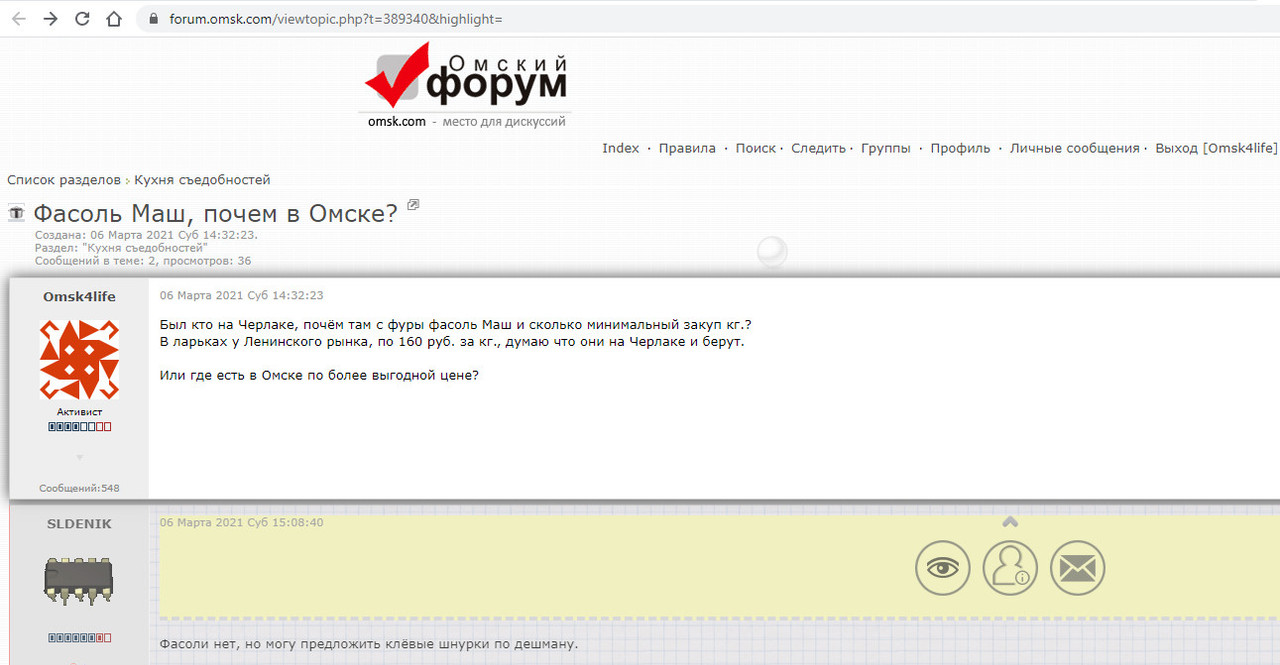Open topic title Фасоль Маш, почем в Омске?

(216, 213)
